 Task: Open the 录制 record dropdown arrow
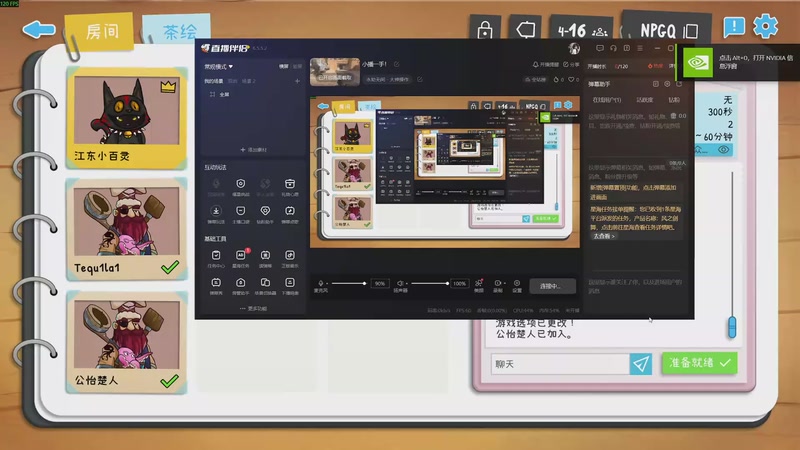(504, 283)
